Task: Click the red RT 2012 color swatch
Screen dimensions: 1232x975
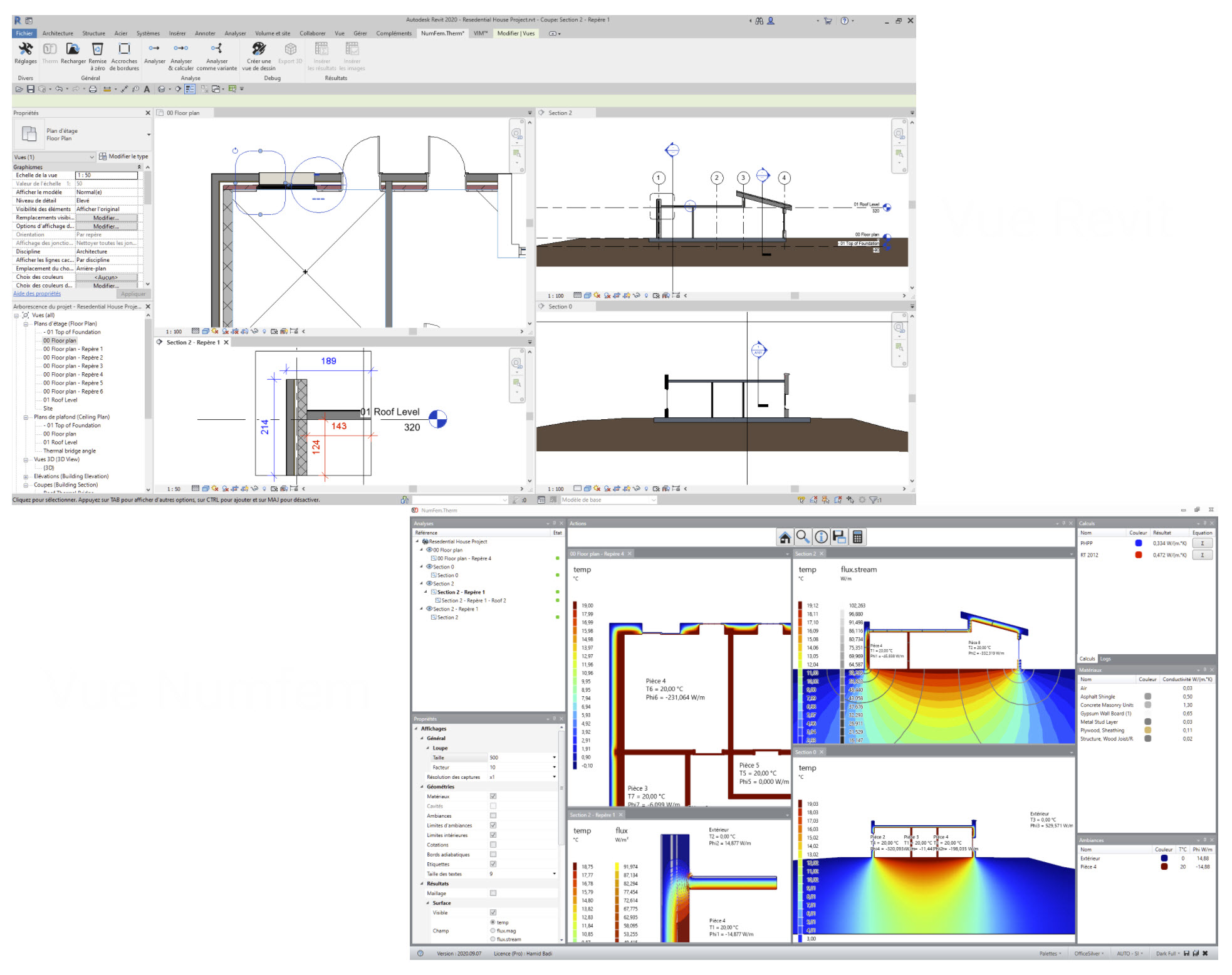Action: pyautogui.click(x=1139, y=555)
